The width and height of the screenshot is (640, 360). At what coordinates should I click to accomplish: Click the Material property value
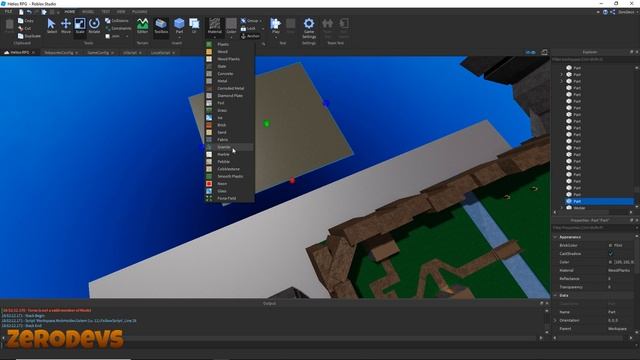[x=619, y=270]
